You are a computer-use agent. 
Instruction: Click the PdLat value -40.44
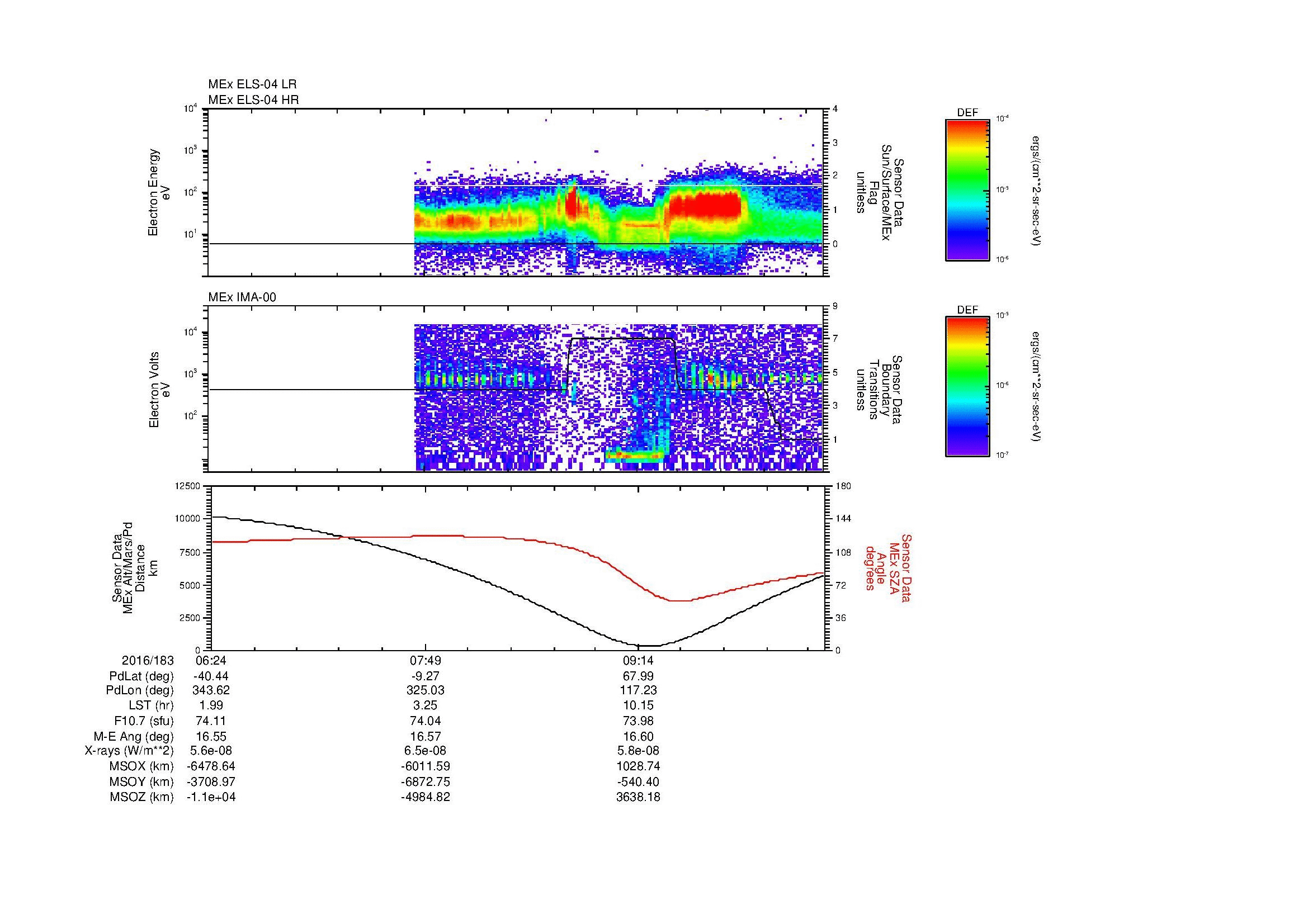click(211, 676)
